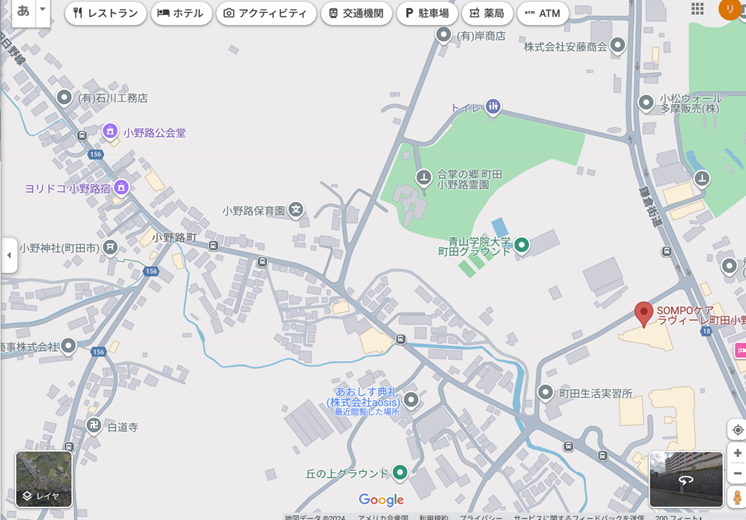Show アクティビティ places on map

tap(266, 13)
